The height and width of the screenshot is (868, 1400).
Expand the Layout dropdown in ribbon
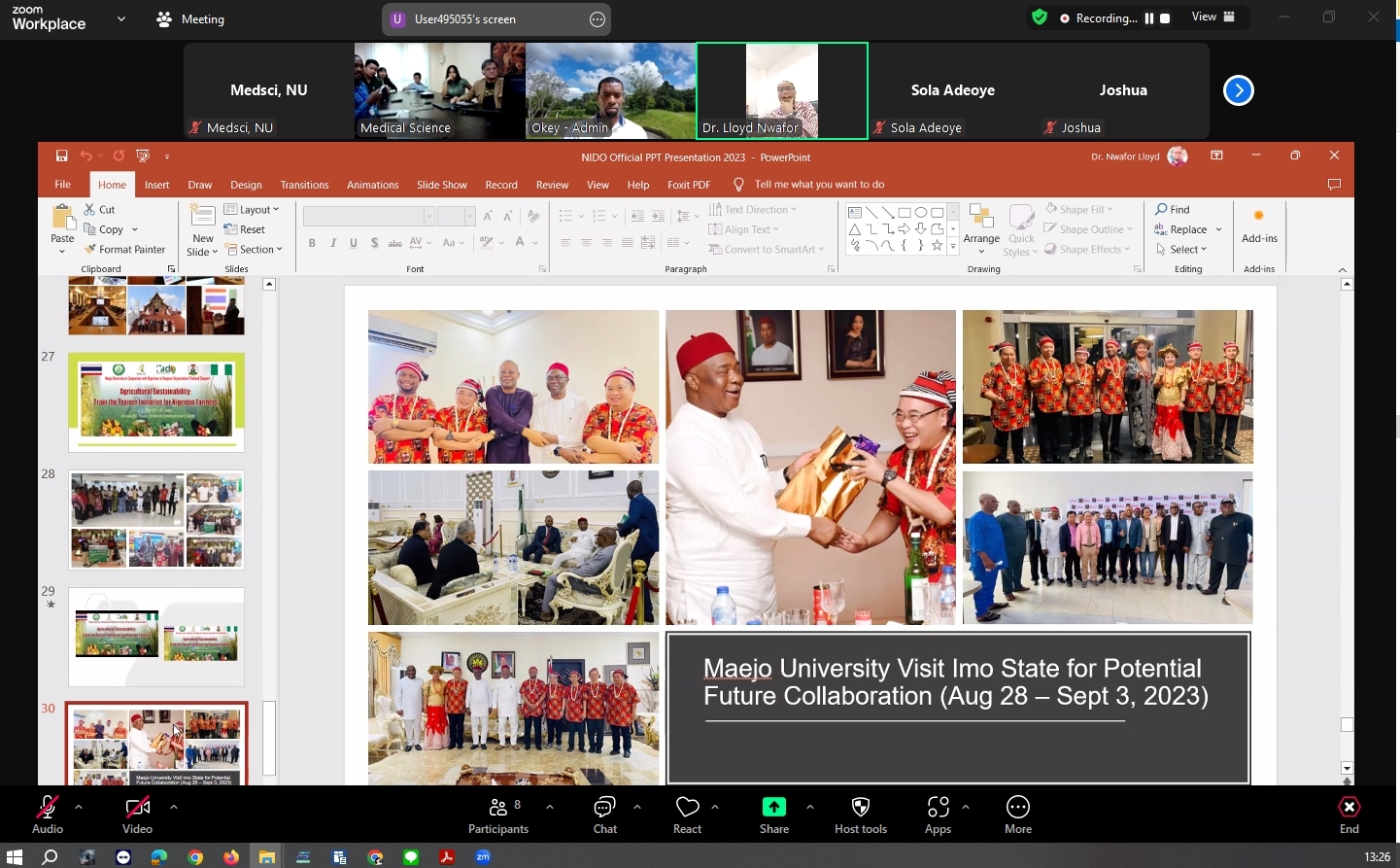(253, 210)
